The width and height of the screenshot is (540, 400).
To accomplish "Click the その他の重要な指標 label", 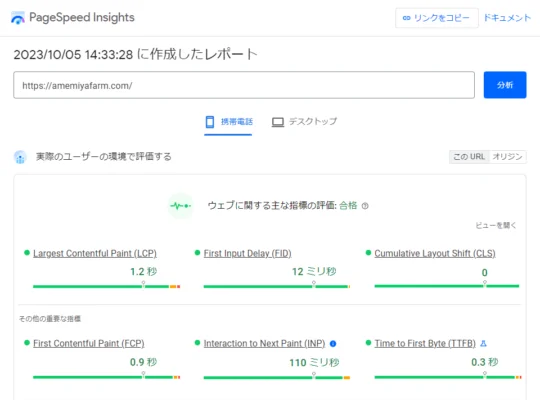I will [x=50, y=319].
